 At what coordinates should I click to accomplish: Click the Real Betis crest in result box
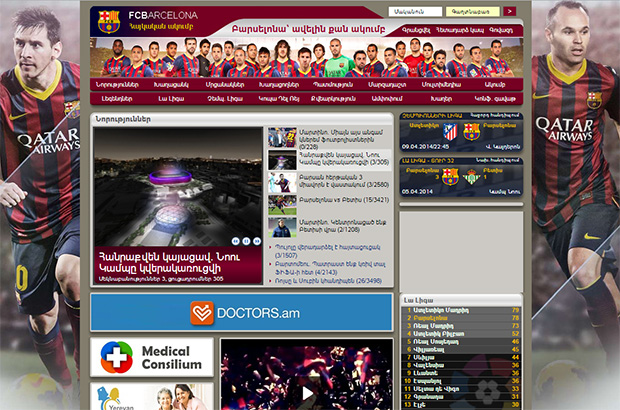click(471, 177)
